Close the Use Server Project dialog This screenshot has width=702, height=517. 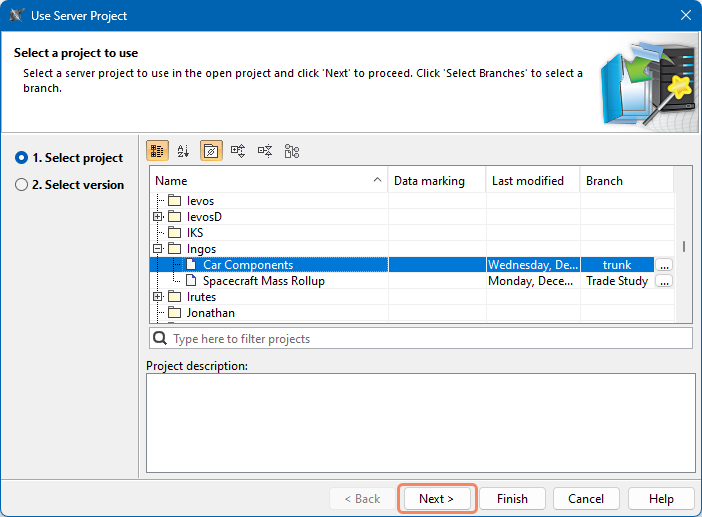point(685,16)
